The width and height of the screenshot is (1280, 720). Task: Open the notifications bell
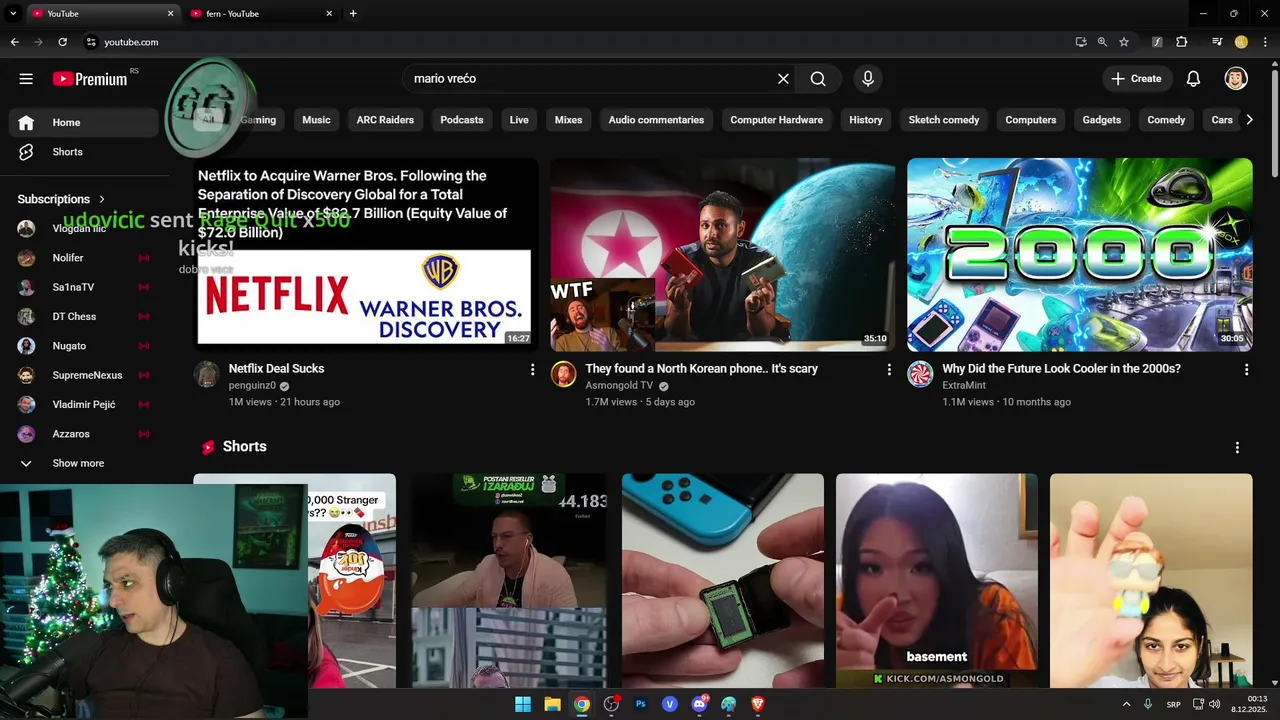click(1193, 79)
